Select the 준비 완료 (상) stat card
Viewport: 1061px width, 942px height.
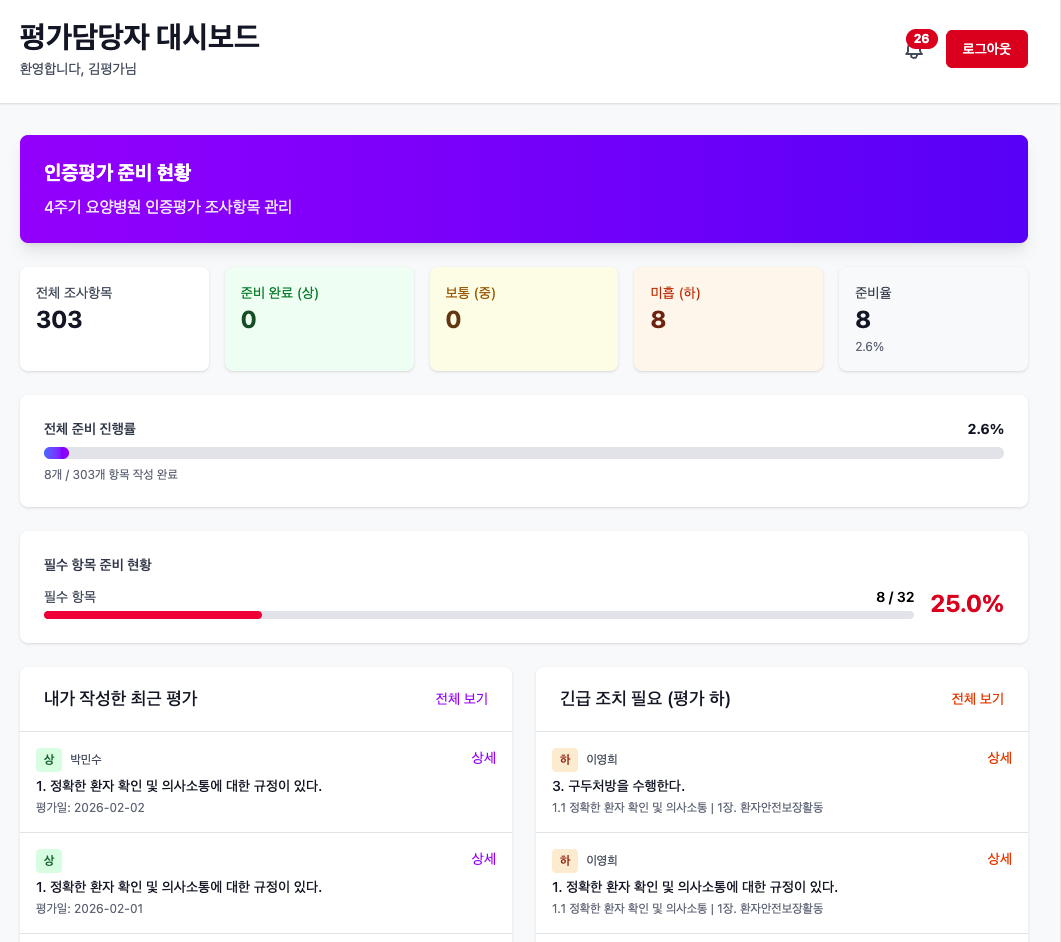[319, 318]
